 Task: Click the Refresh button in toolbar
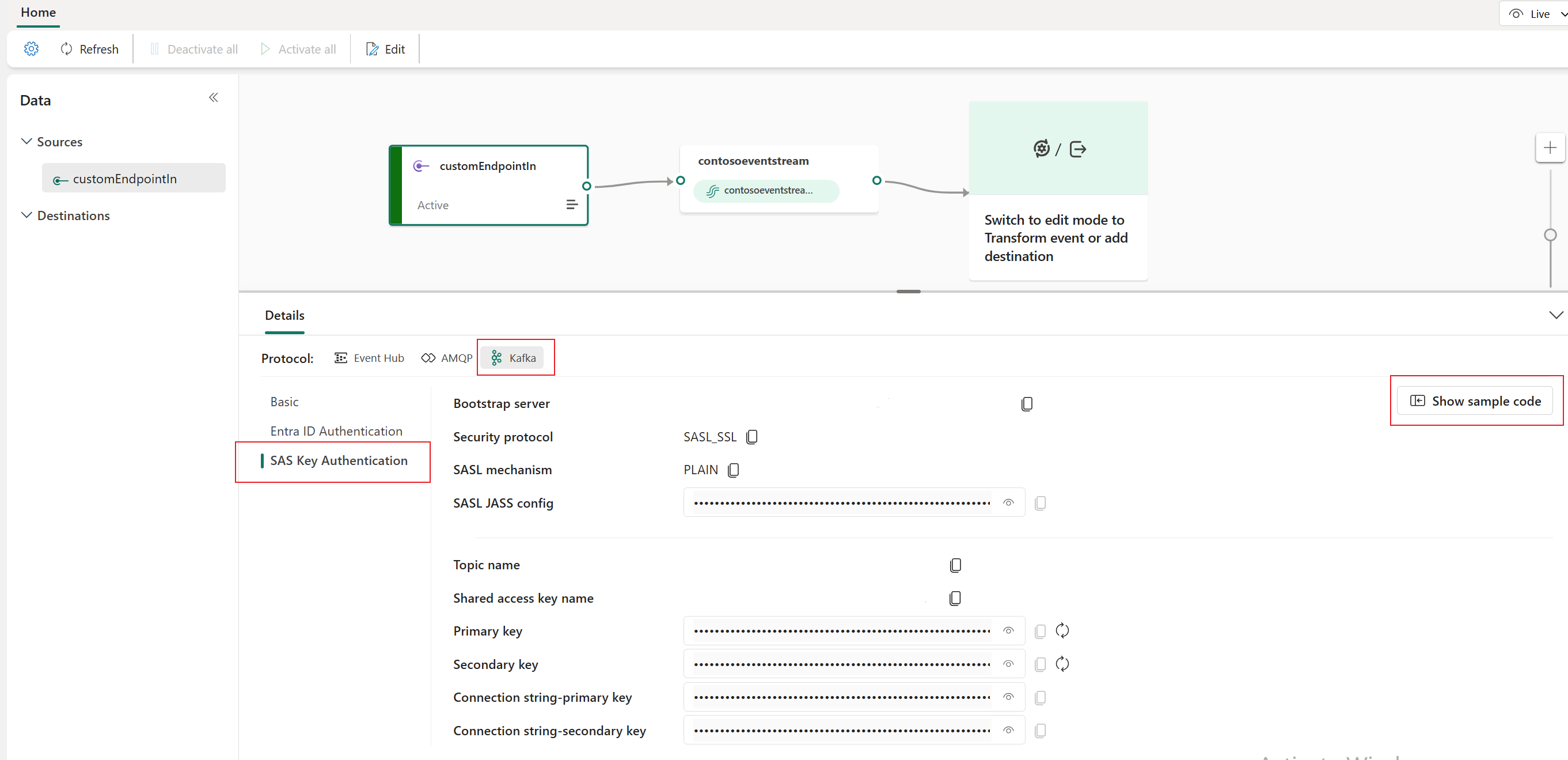[89, 48]
